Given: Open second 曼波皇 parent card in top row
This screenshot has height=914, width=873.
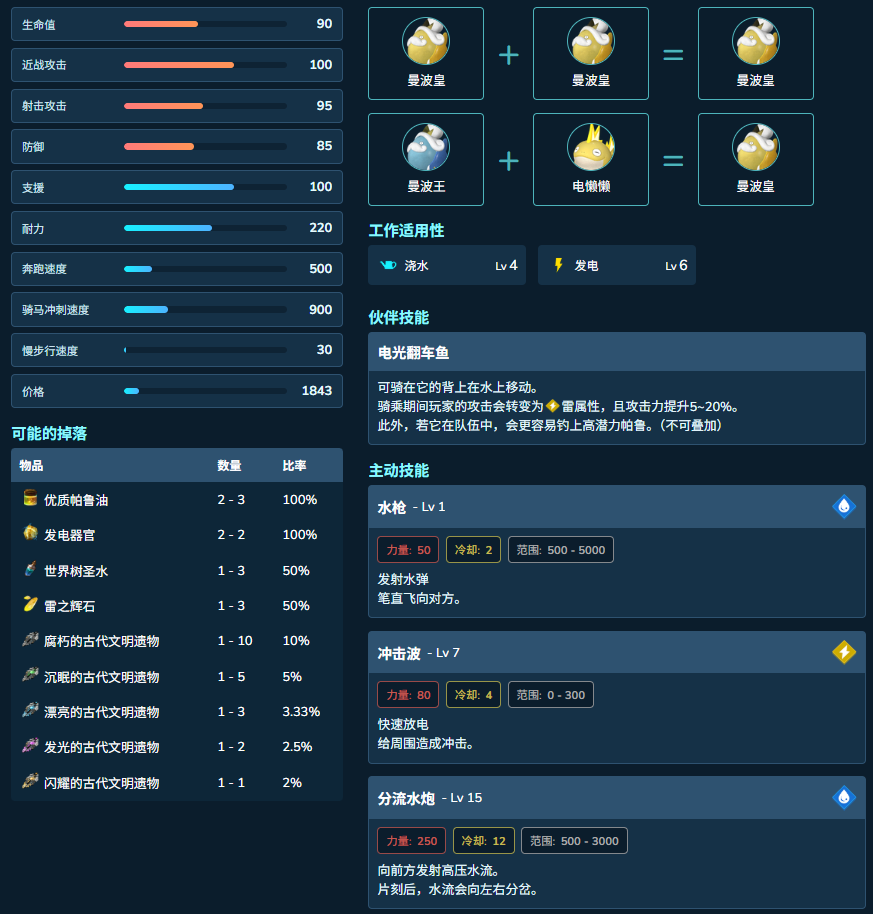Looking at the screenshot, I should click(x=591, y=53).
